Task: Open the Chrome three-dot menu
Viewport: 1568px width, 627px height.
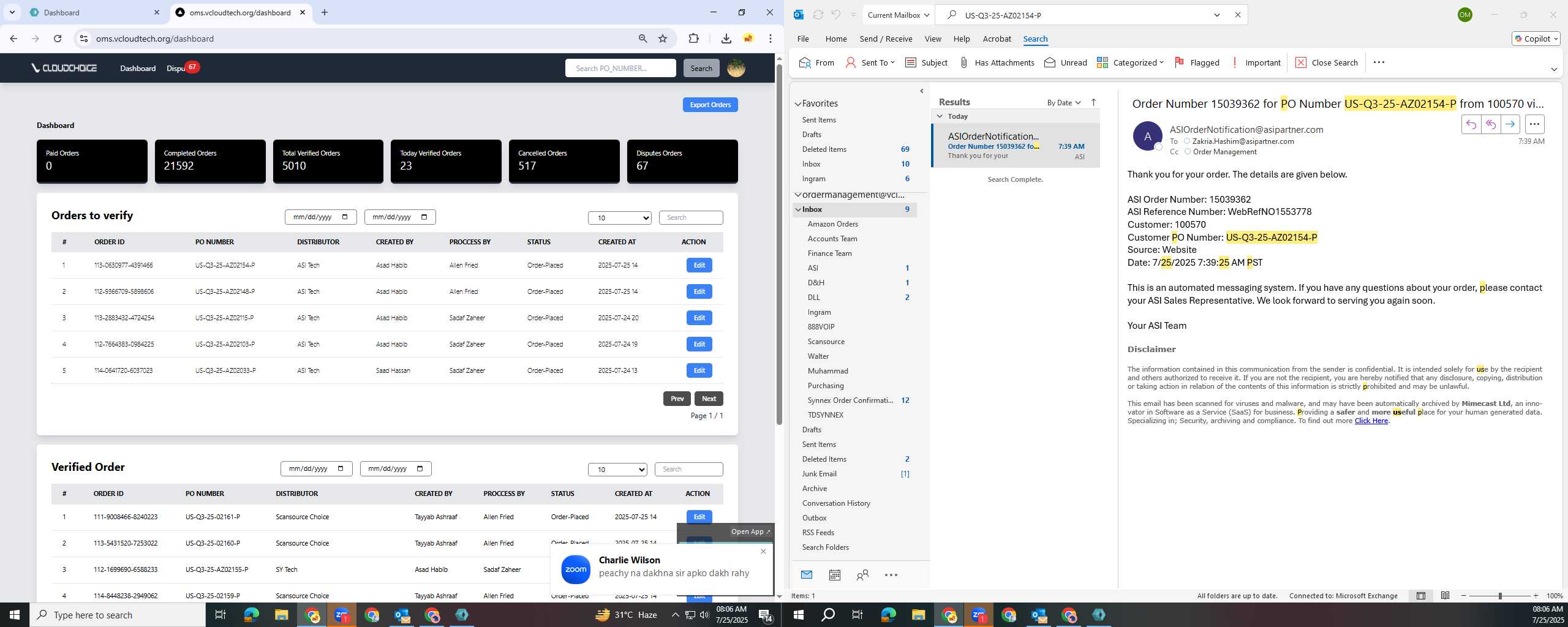Action: (771, 39)
